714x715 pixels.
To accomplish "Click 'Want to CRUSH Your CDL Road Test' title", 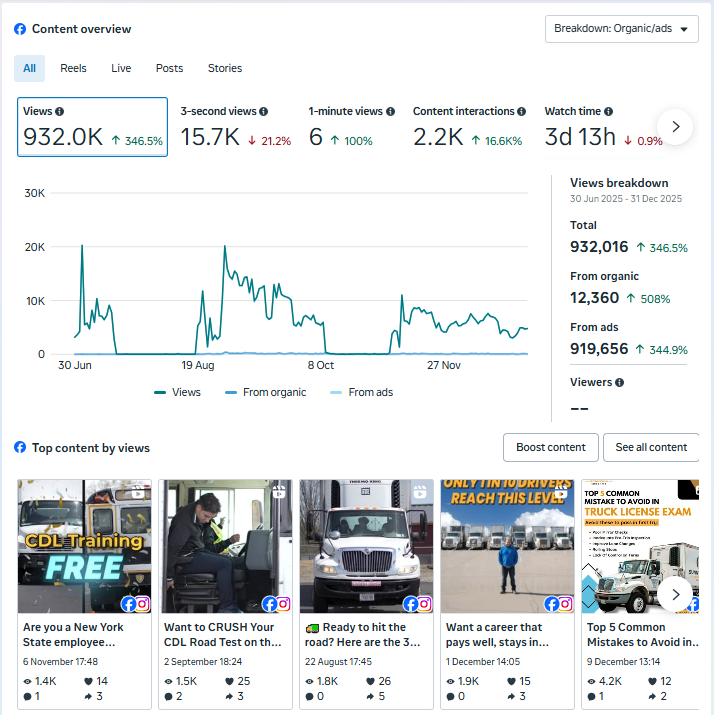I will pos(222,635).
